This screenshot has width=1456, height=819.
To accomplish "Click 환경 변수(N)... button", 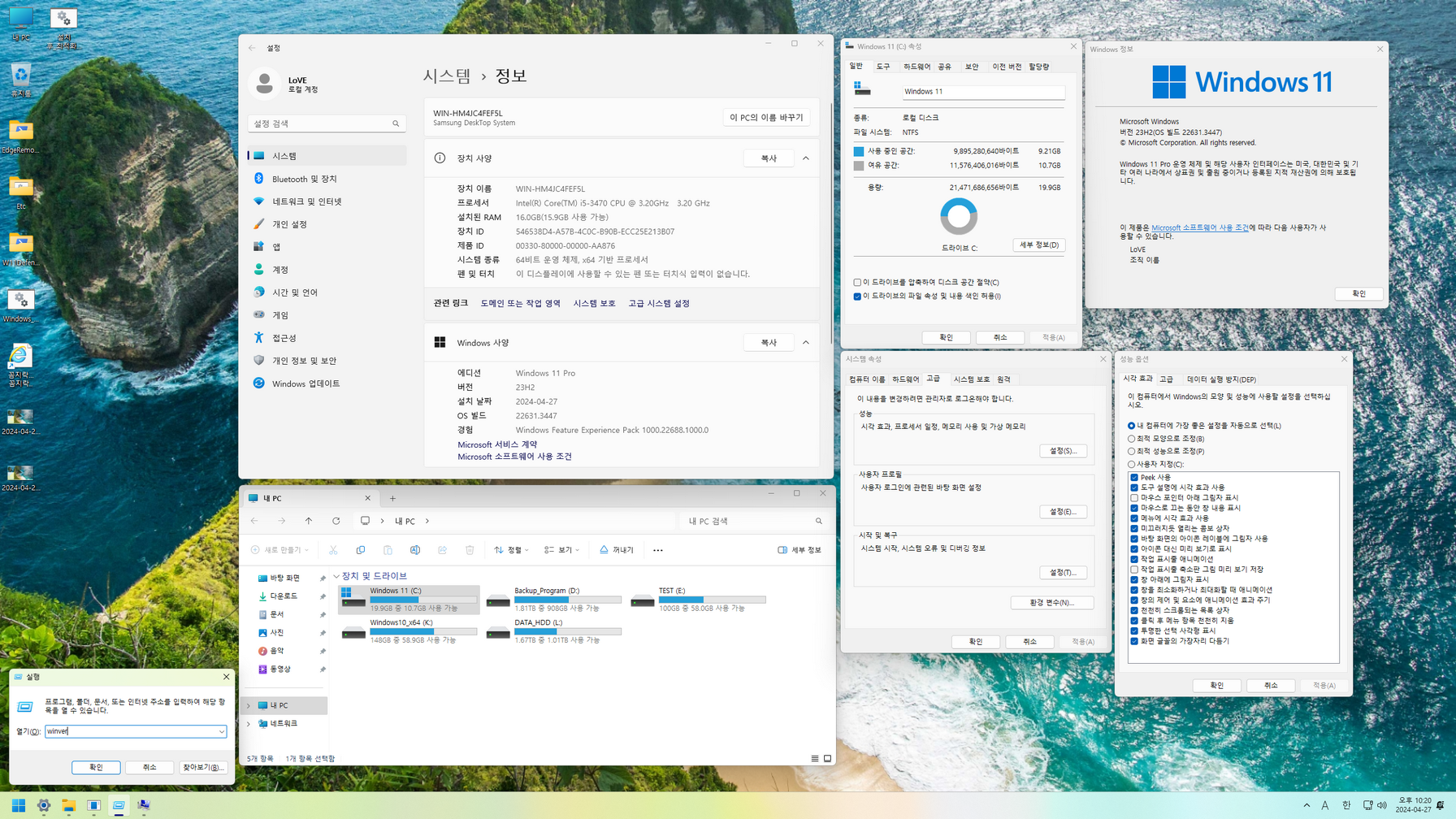I will point(1052,603).
